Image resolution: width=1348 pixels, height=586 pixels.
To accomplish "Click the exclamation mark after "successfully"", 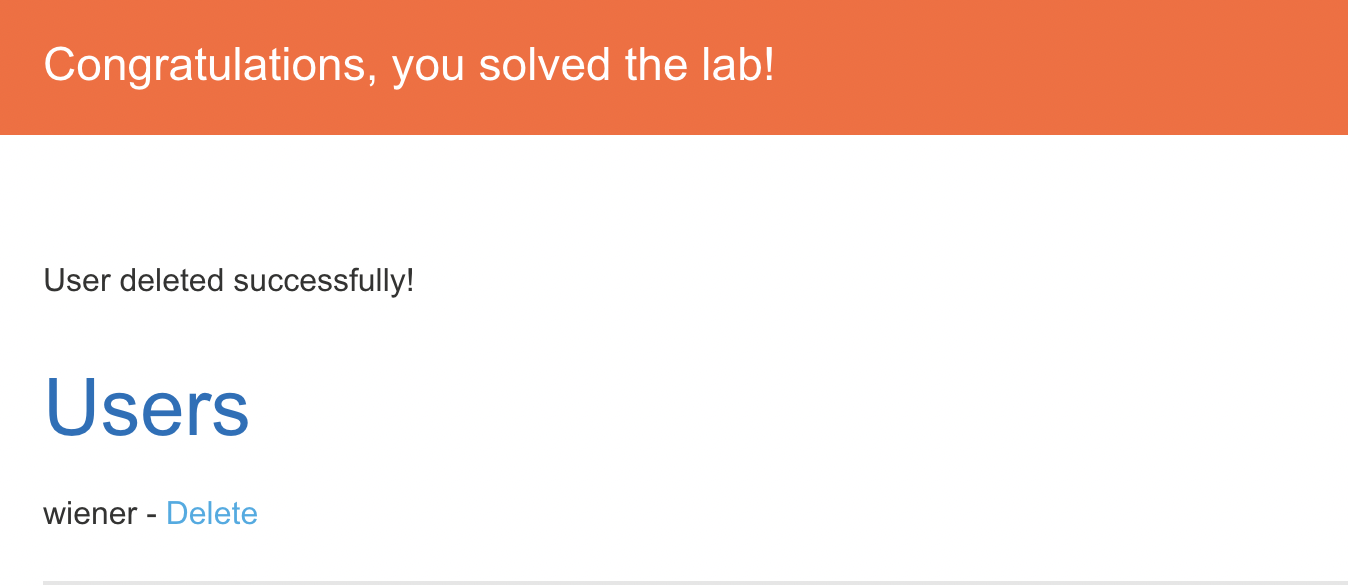I will (x=410, y=281).
